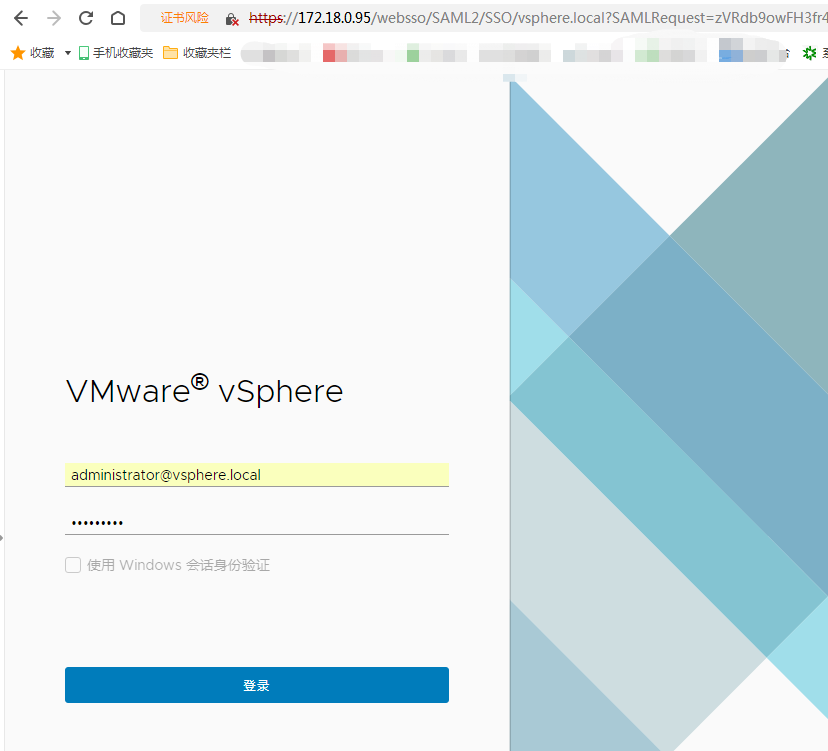
Task: Go back with the browser back arrow
Action: tap(21, 18)
